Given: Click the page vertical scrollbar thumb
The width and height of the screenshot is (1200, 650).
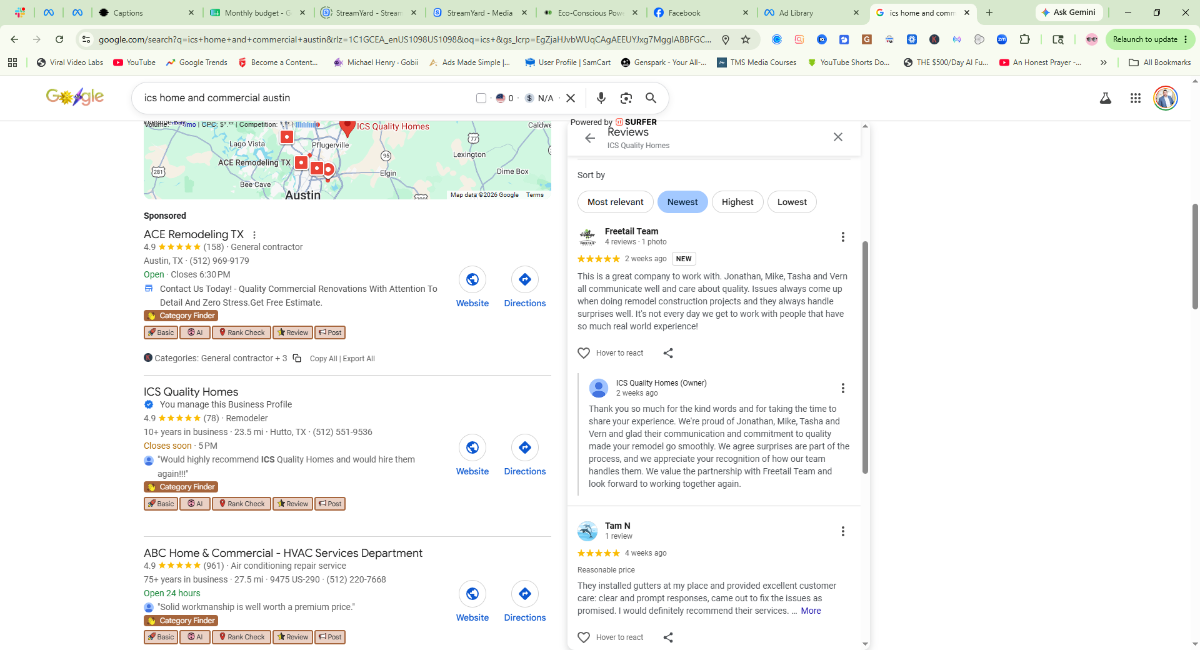Looking at the screenshot, I should click(1195, 258).
